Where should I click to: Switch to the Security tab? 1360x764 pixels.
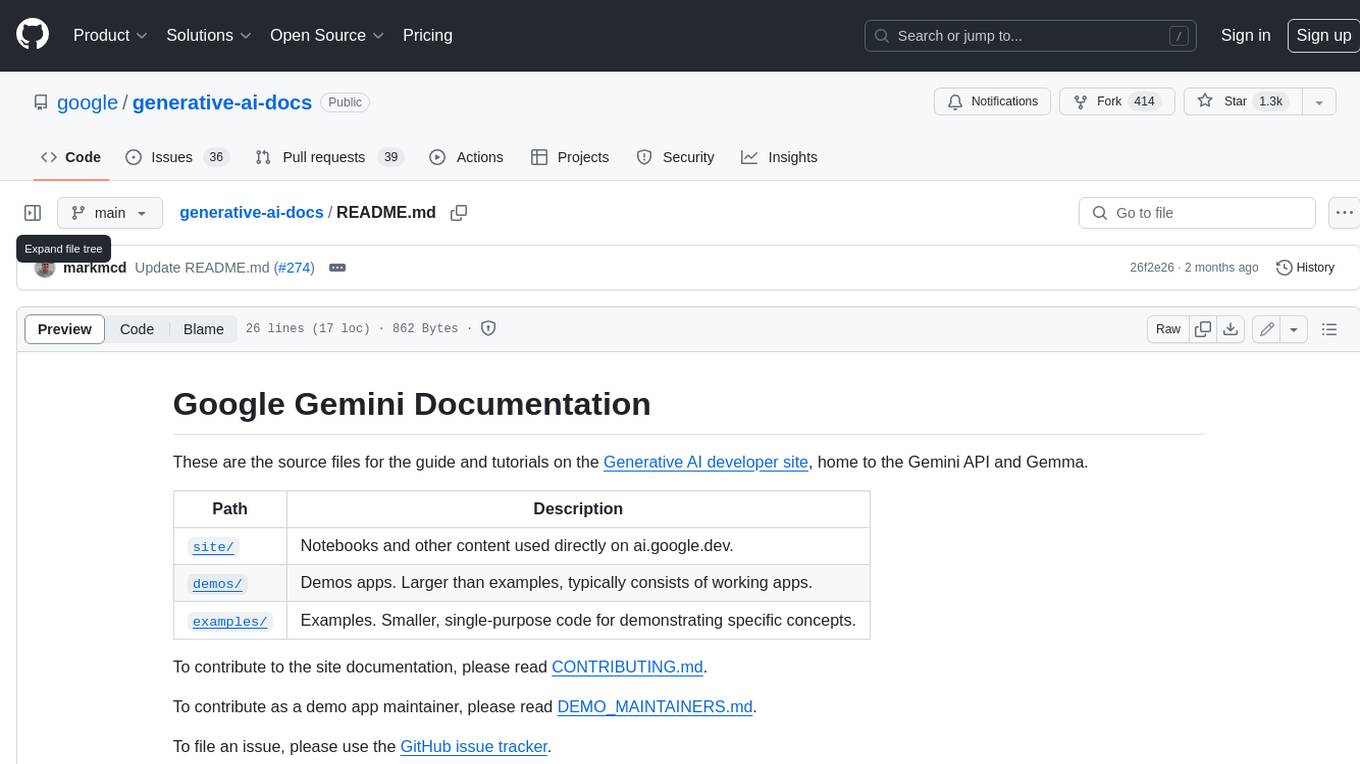pyautogui.click(x=676, y=157)
